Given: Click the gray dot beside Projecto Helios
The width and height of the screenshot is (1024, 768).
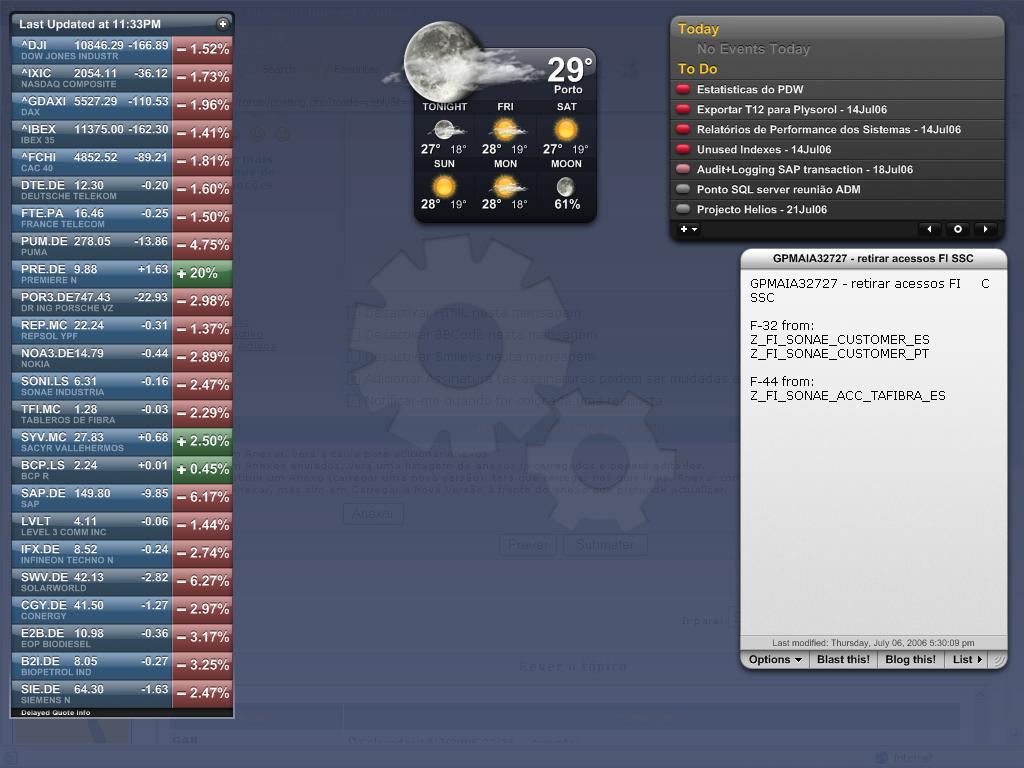Looking at the screenshot, I should (x=683, y=209).
